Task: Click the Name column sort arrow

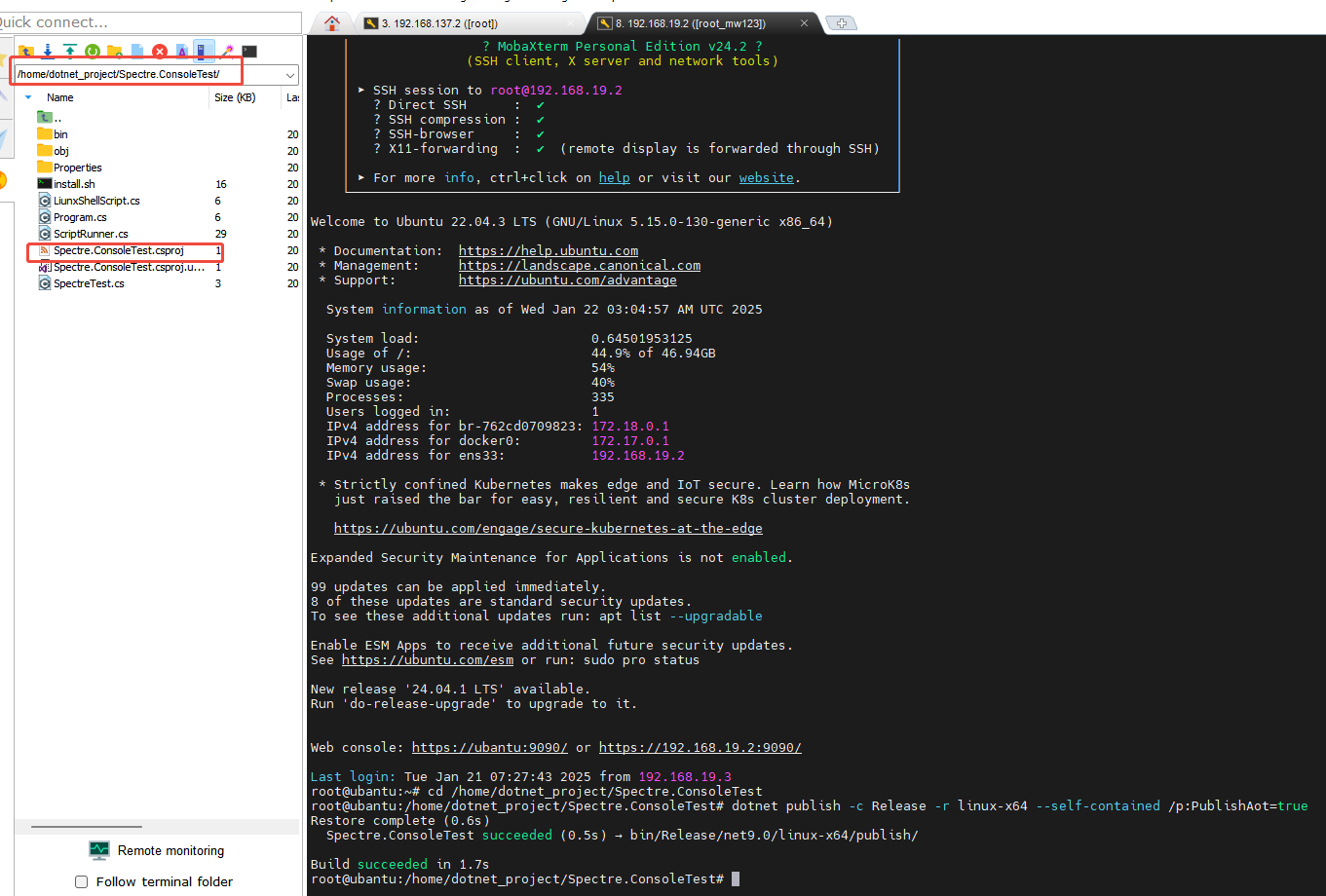Action: pyautogui.click(x=28, y=97)
